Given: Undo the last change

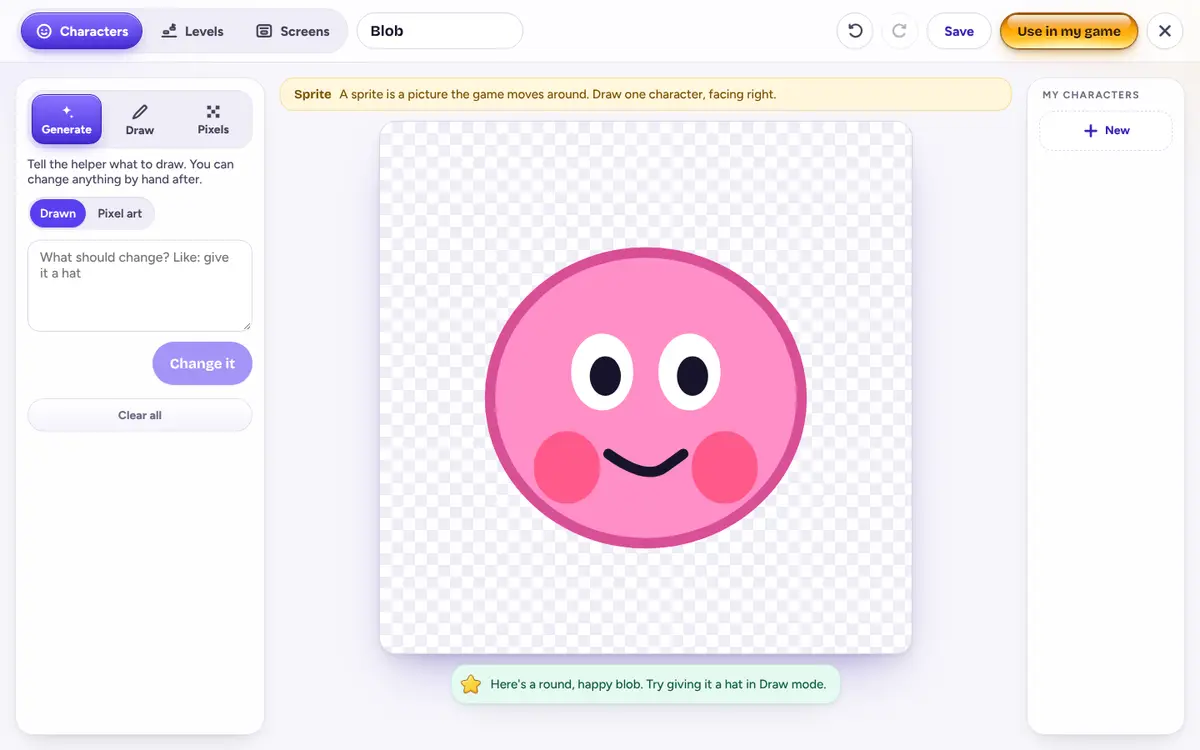Looking at the screenshot, I should click(x=855, y=31).
